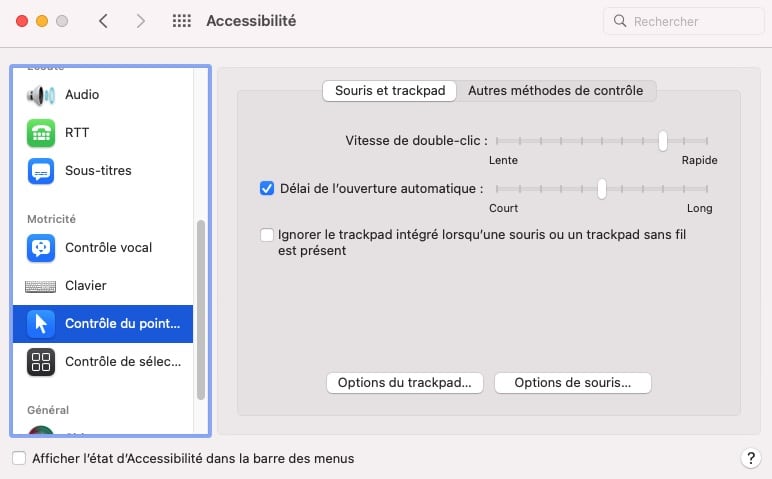
Task: Select the Clavier keyboard icon
Action: [x=40, y=286]
